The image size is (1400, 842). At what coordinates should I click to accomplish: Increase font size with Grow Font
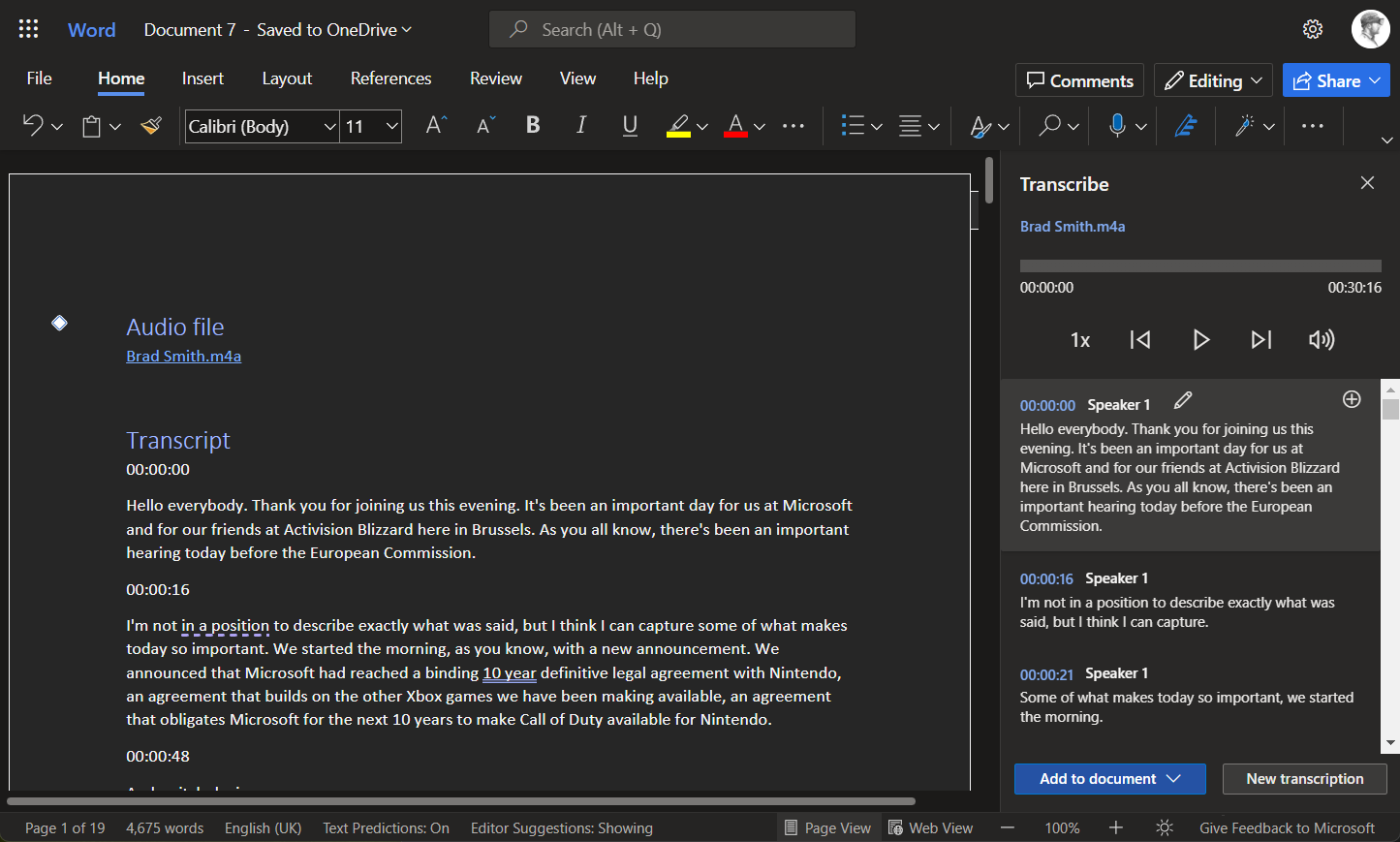436,125
